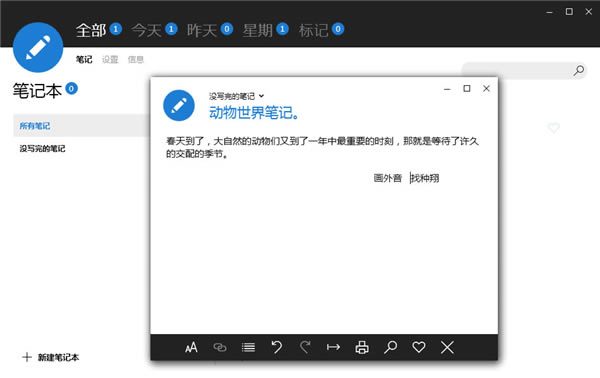Image resolution: width=600 pixels, height=378 pixels.
Task: Insert a list using the list icon
Action: [x=248, y=347]
